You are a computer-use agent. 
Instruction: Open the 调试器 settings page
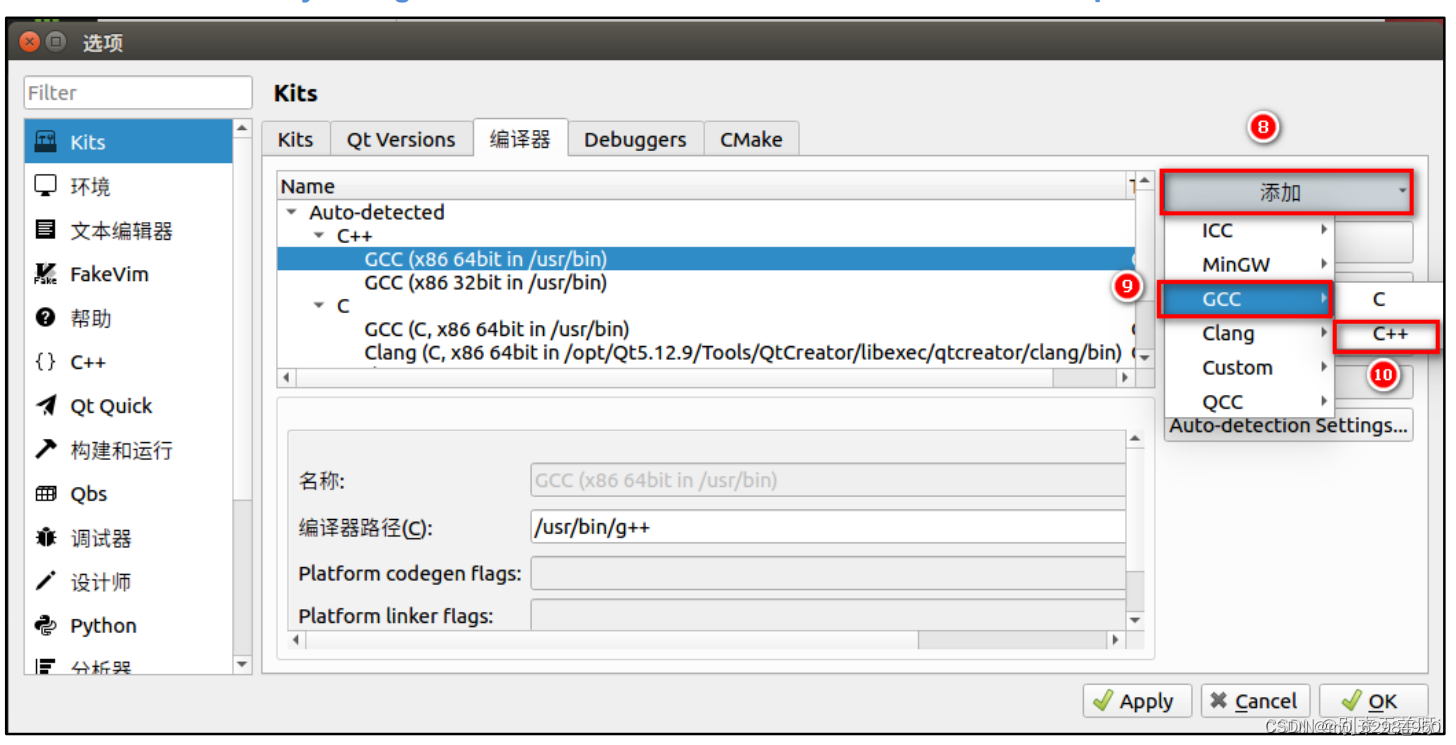point(93,537)
